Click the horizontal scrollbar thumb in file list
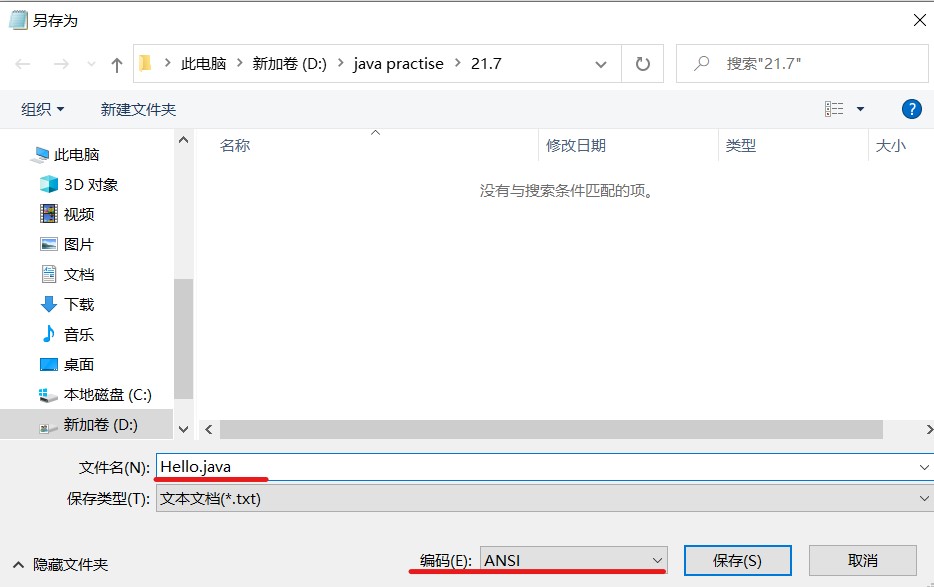The height and width of the screenshot is (587, 934). click(551, 429)
